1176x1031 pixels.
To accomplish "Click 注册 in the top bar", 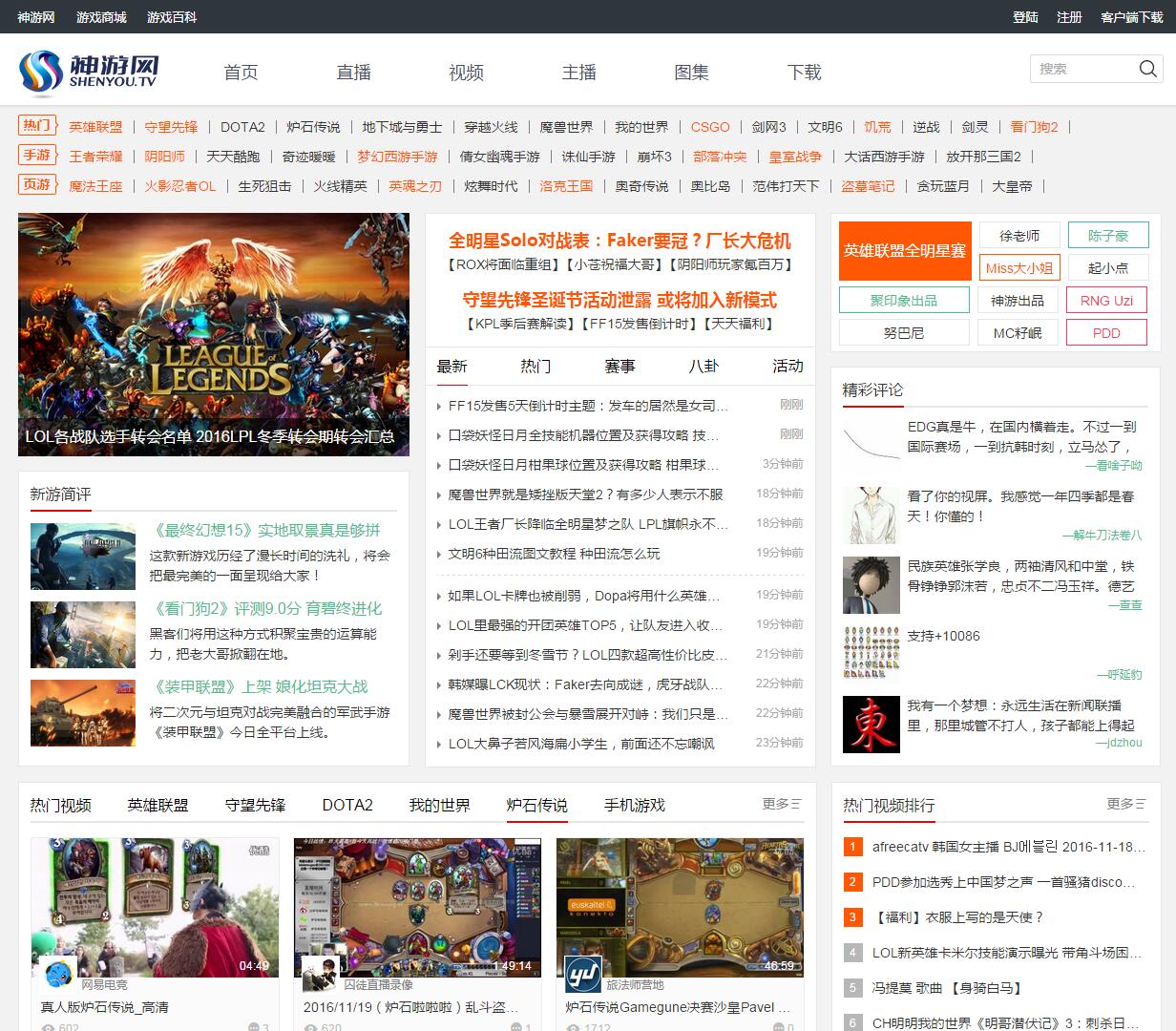I will click(x=1069, y=17).
